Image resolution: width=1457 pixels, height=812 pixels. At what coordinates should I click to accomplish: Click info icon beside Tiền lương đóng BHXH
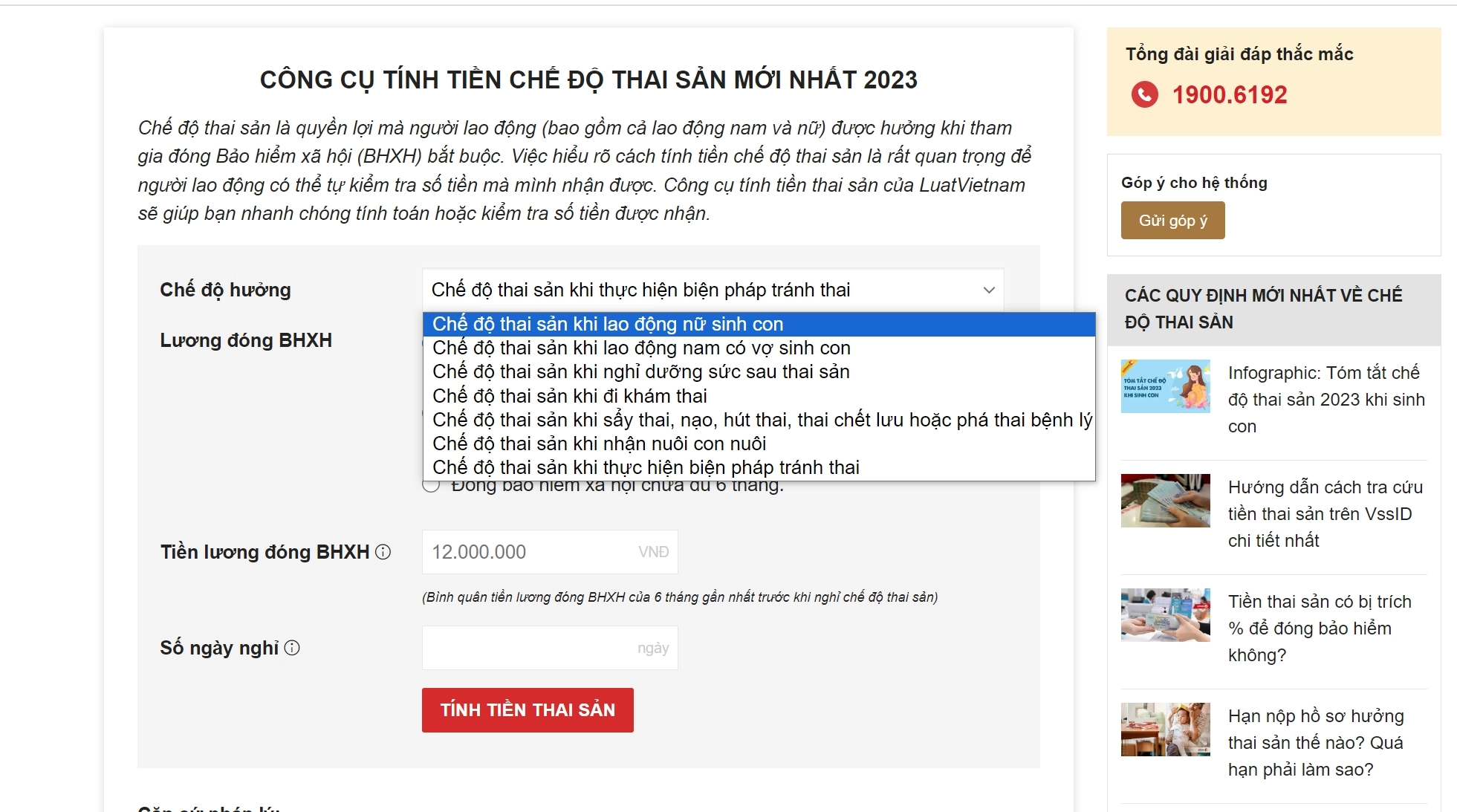coord(383,552)
